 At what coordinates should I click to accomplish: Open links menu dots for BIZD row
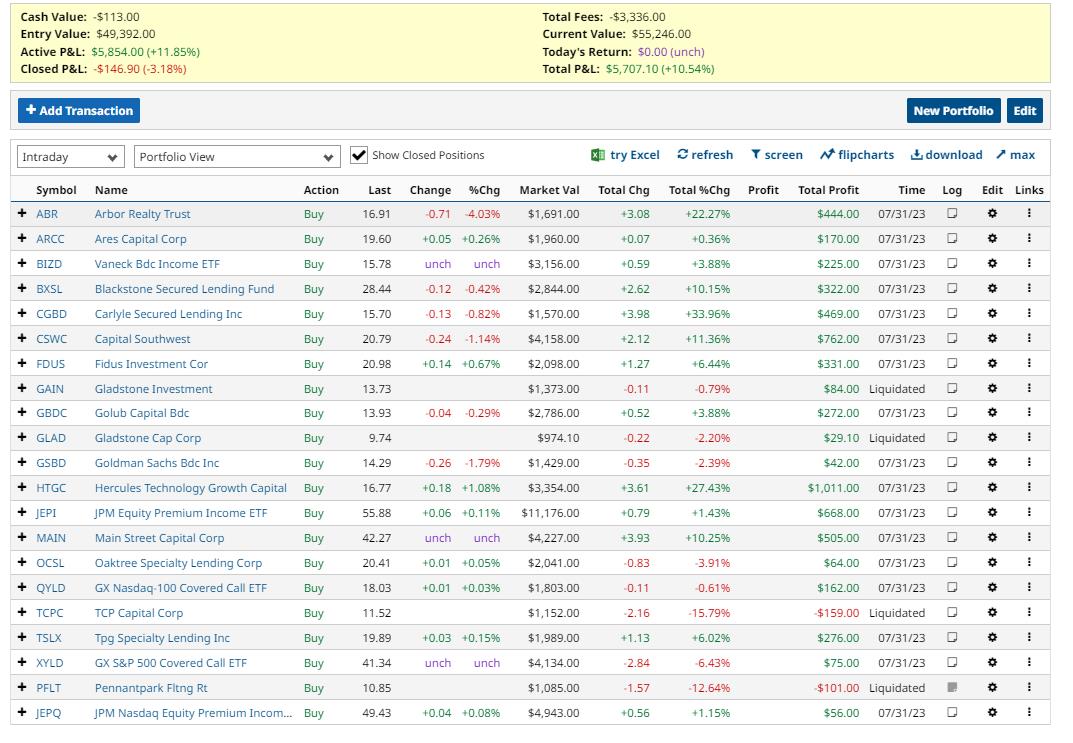point(1029,263)
